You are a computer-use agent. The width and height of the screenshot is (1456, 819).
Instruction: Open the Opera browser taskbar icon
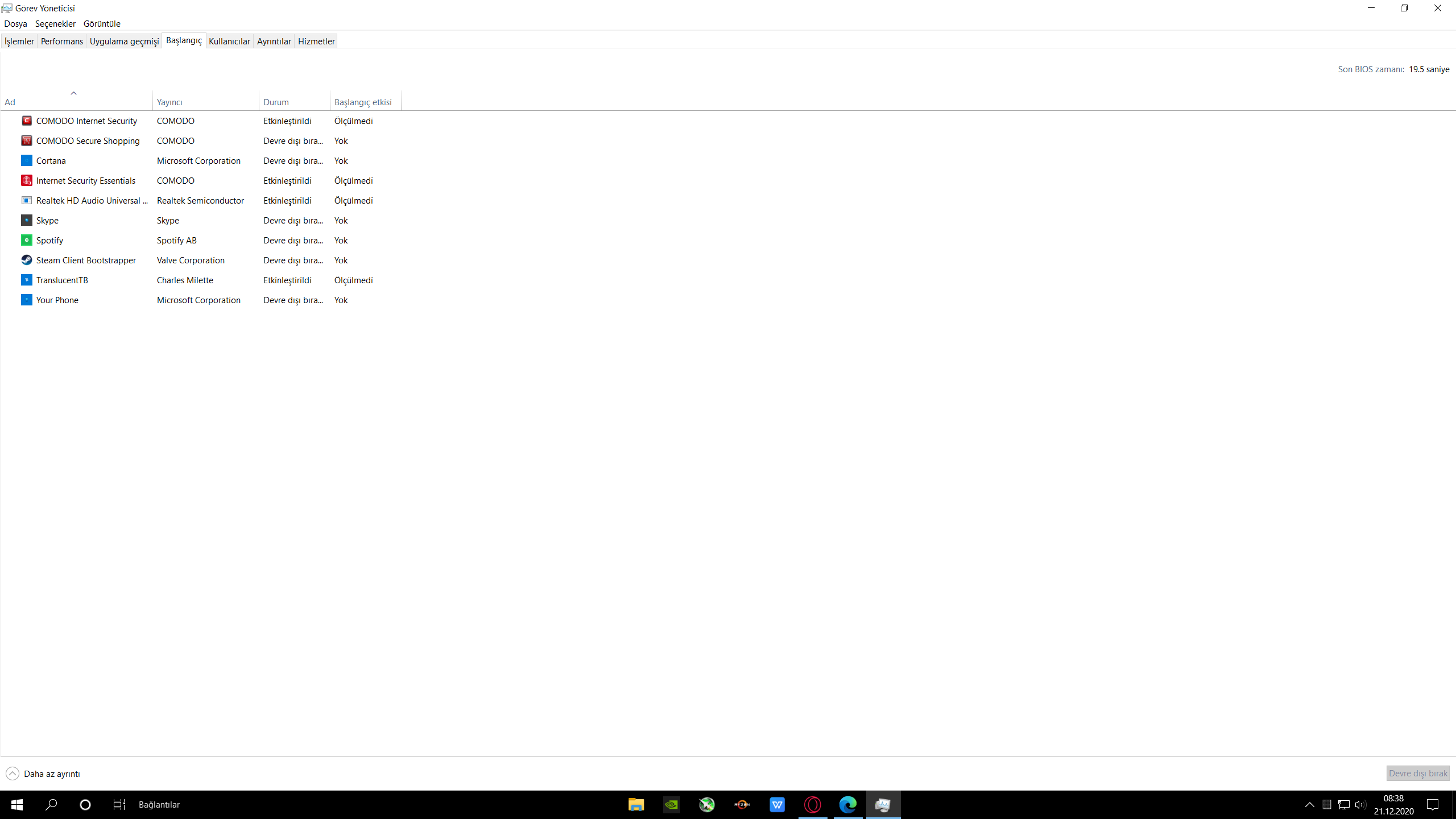[x=812, y=804]
